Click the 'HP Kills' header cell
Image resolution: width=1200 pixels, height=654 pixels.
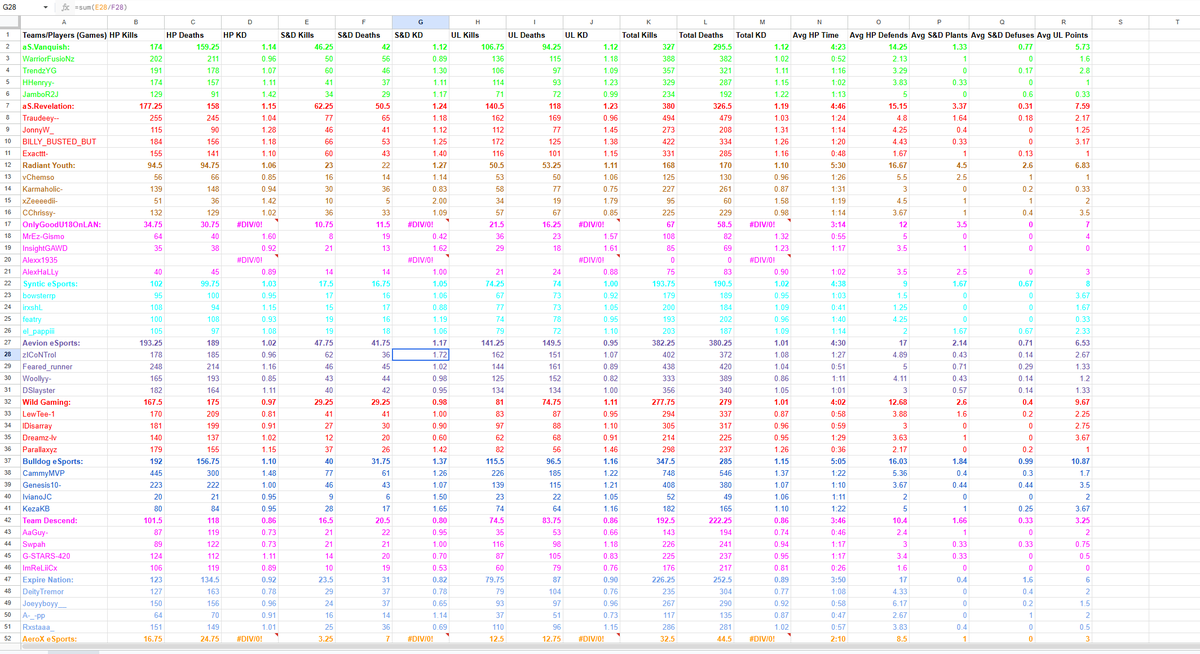[x=137, y=34]
